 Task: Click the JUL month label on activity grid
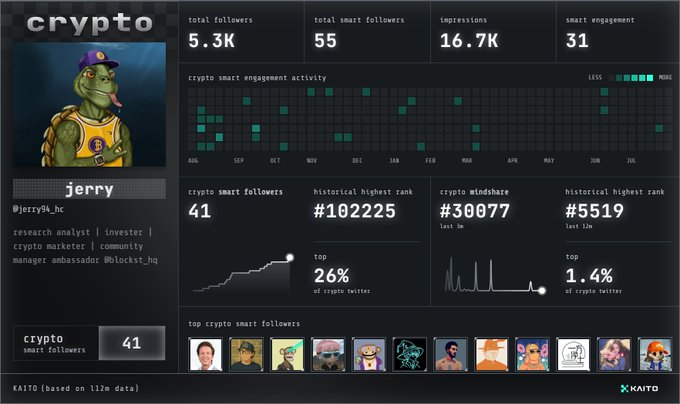631,160
